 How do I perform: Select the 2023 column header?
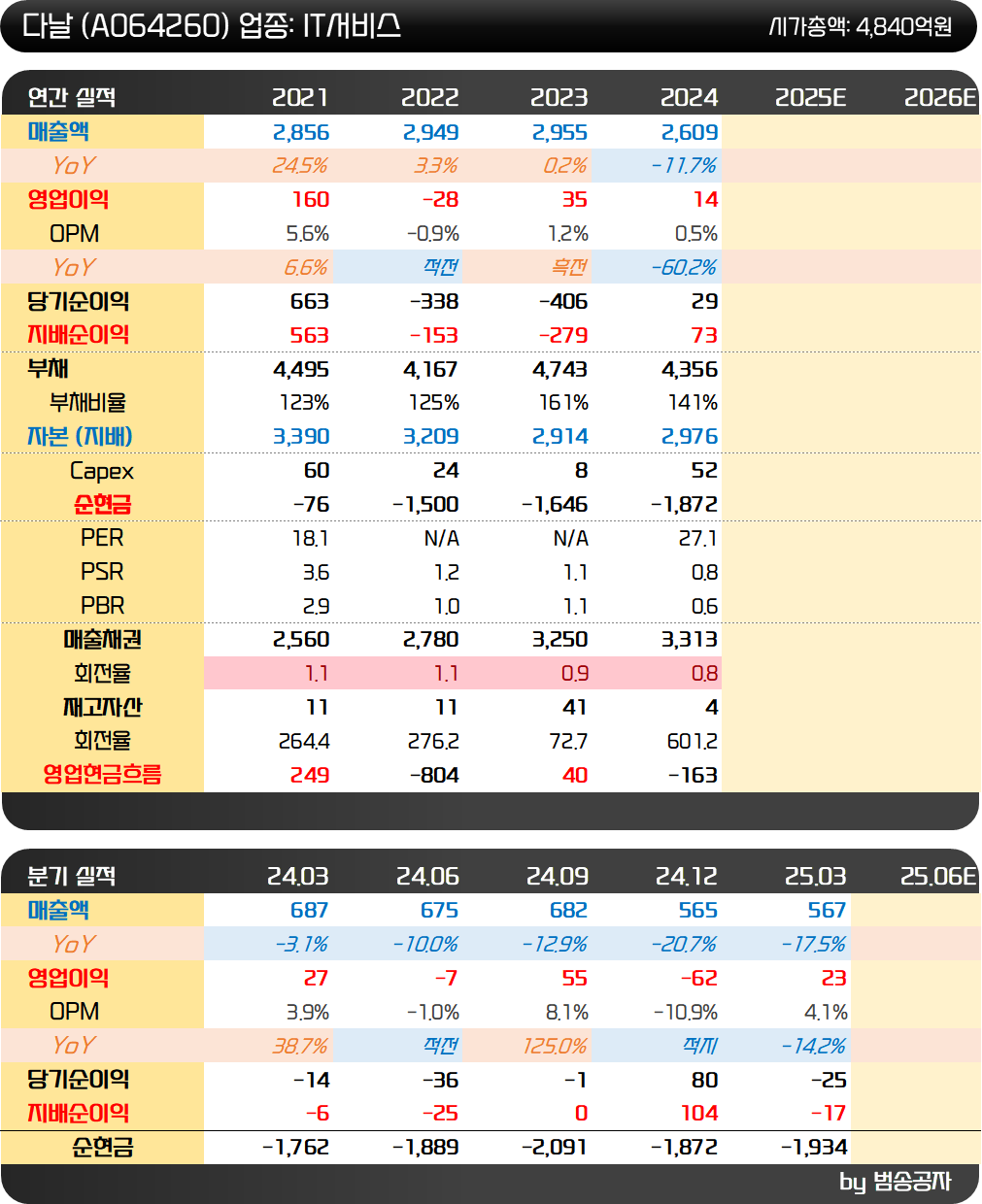[559, 97]
